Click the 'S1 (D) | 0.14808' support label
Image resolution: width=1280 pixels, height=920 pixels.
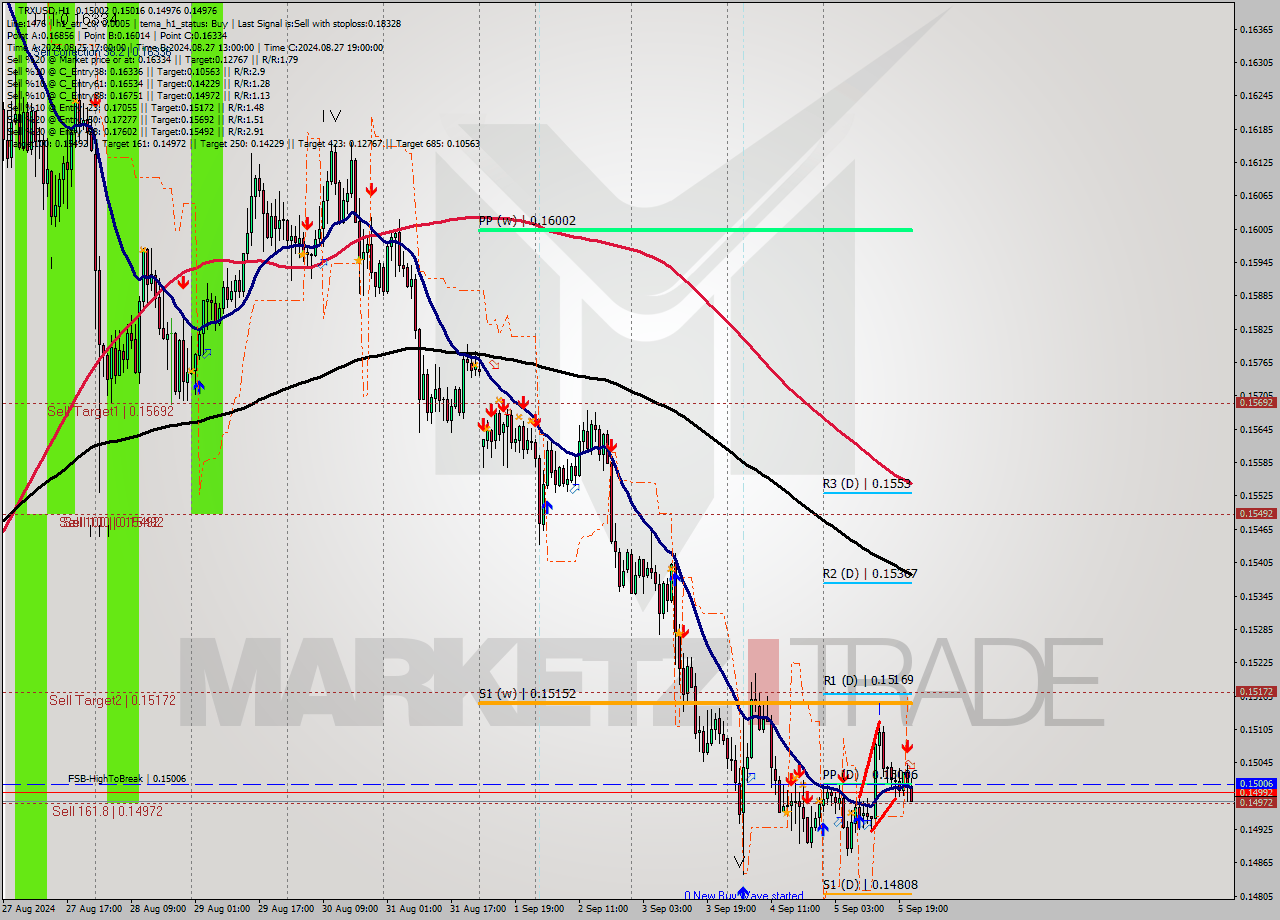tap(870, 884)
